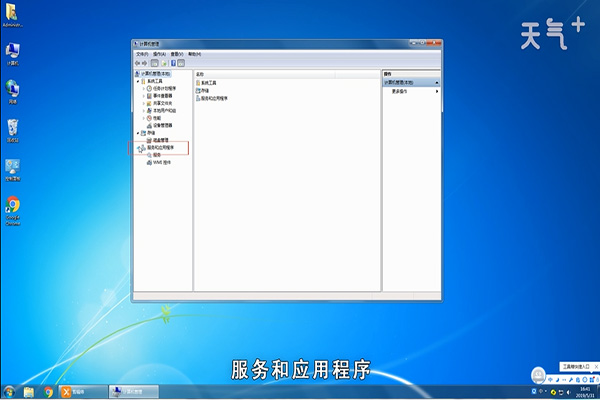Collapse the 计算机管理(本地) section in Actions pane
The height and width of the screenshot is (400, 600).
pos(437,82)
